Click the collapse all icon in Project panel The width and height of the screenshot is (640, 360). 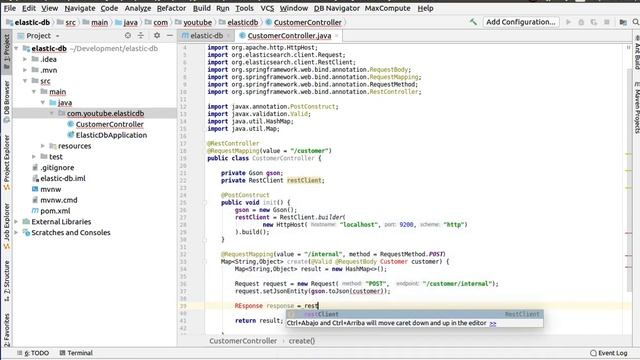(x=141, y=36)
